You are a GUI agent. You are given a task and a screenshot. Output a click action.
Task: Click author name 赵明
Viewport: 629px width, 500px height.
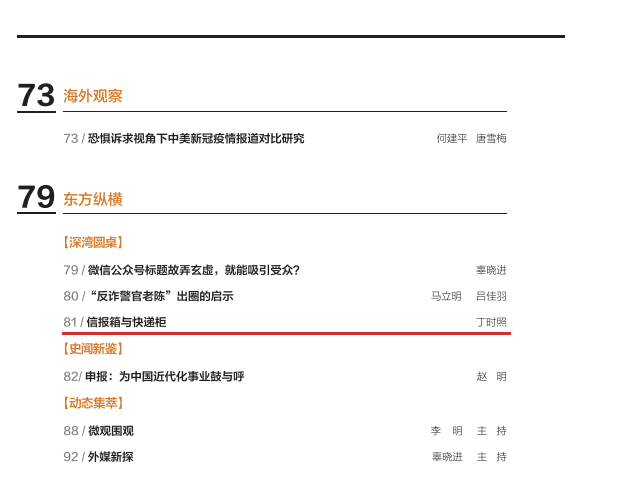click(491, 376)
